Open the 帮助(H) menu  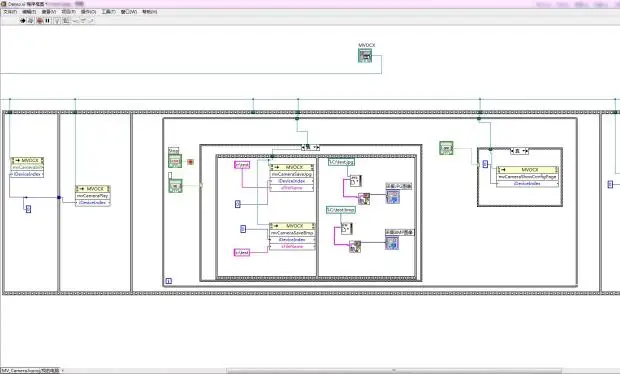tap(149, 12)
